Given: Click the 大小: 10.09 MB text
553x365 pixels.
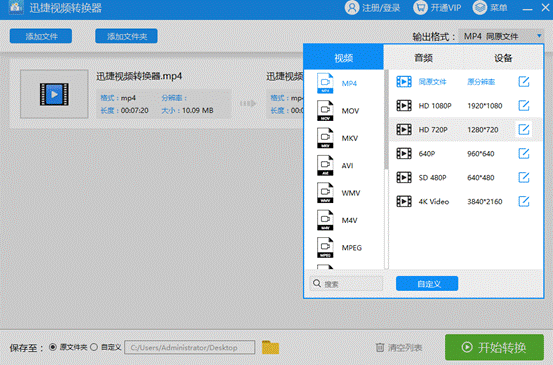Looking at the screenshot, I should [187, 110].
